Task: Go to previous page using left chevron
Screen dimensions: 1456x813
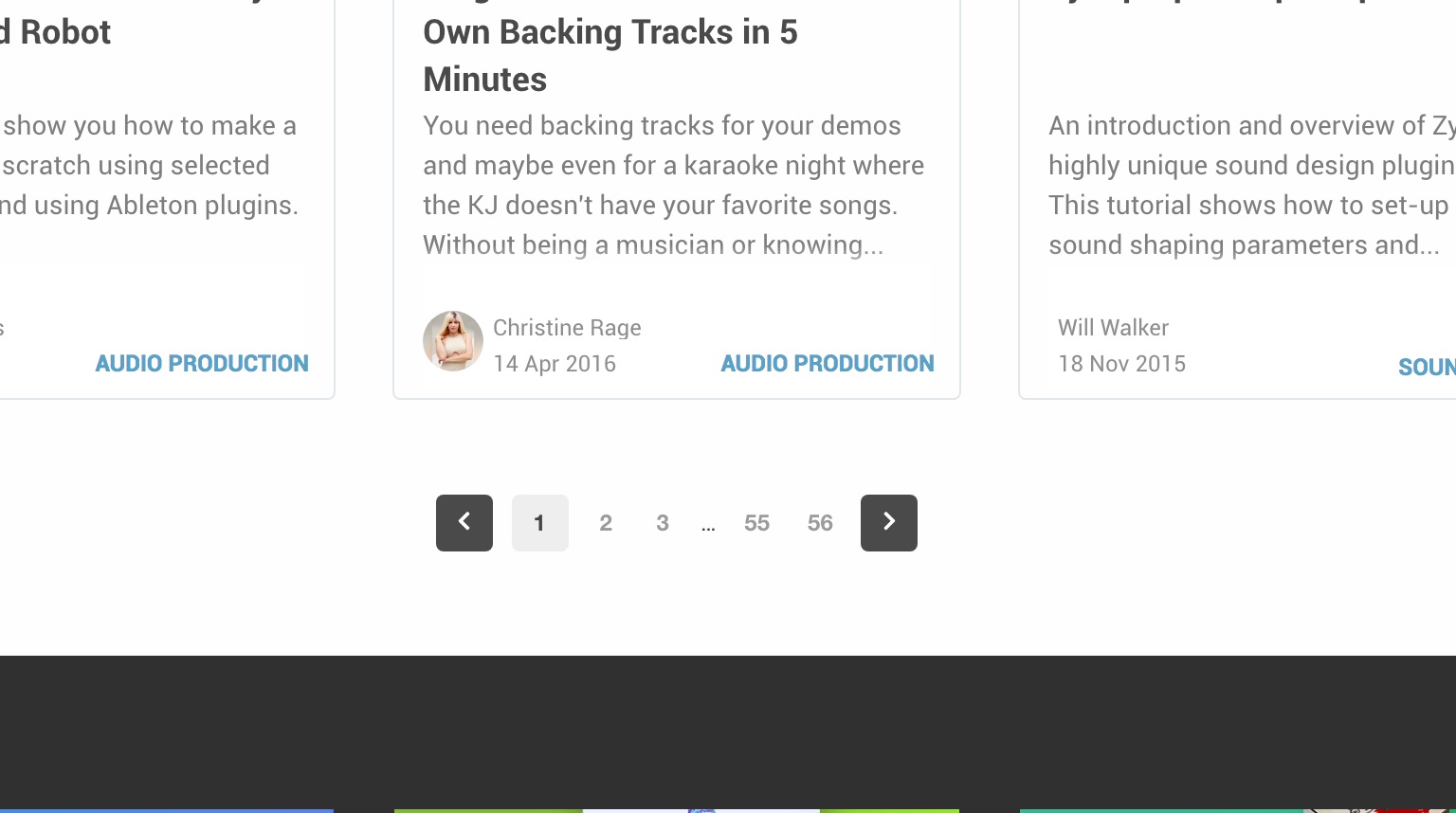Action: [464, 523]
